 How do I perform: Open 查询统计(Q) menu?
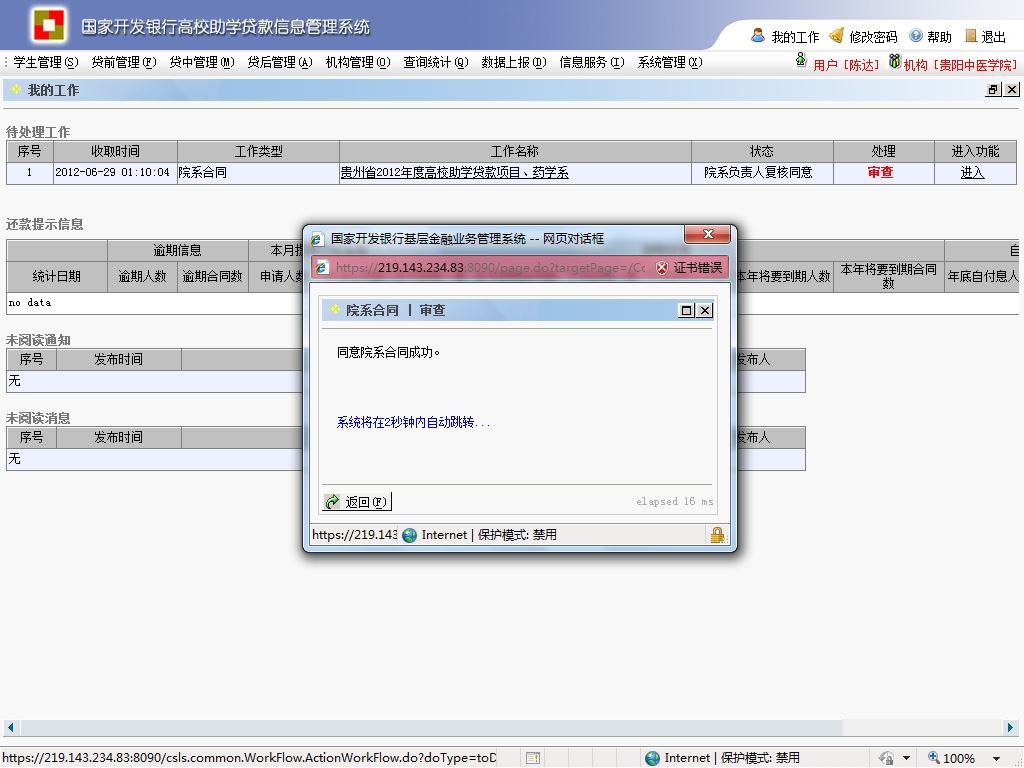(x=436, y=62)
